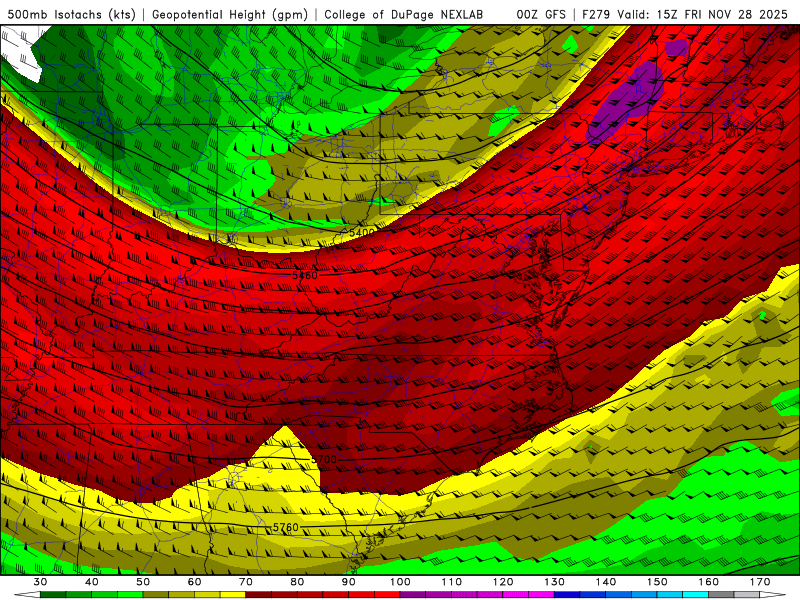Click the 30 knot legend value

point(40,582)
